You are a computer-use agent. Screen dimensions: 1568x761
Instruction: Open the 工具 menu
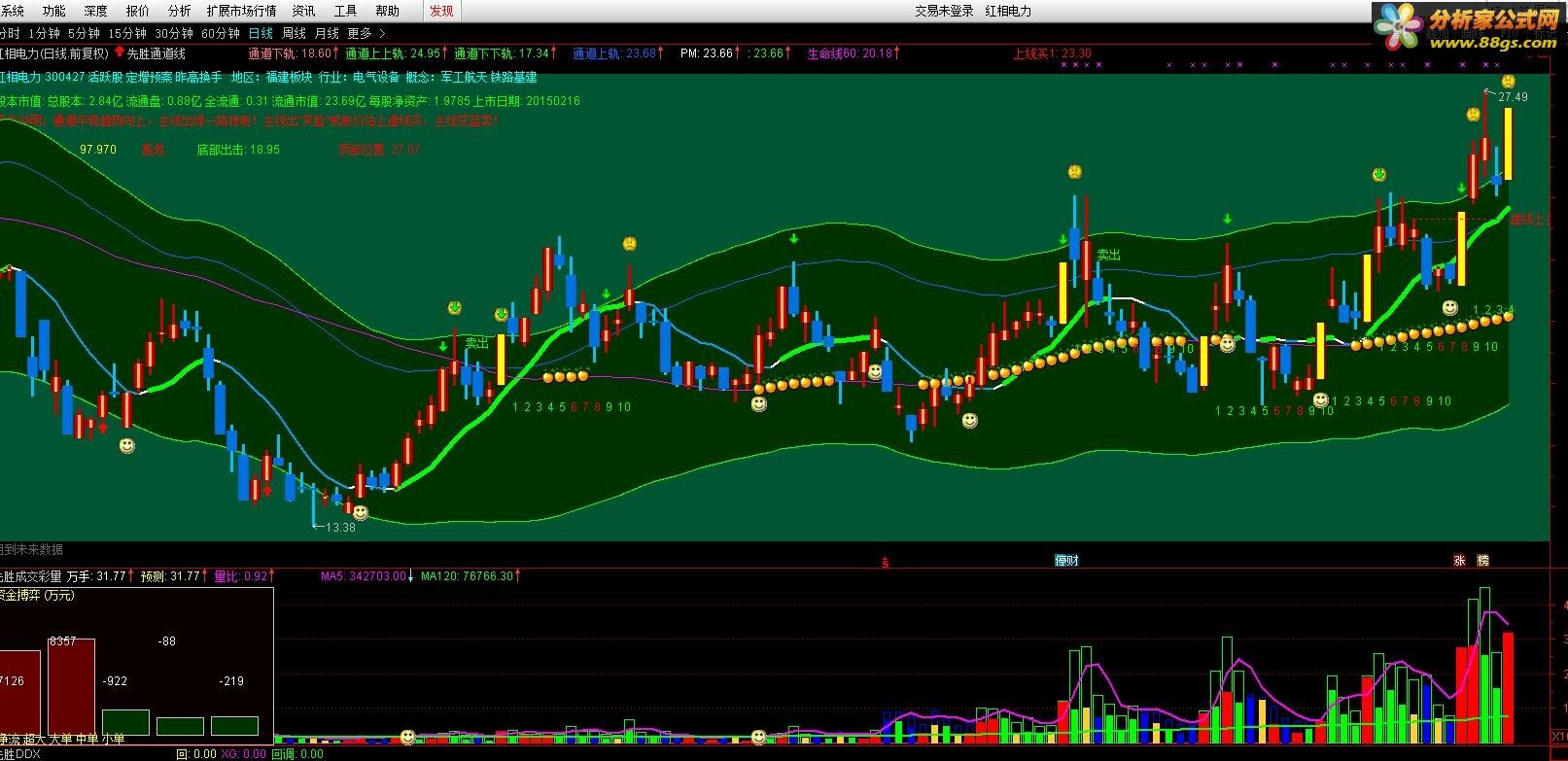coord(345,11)
